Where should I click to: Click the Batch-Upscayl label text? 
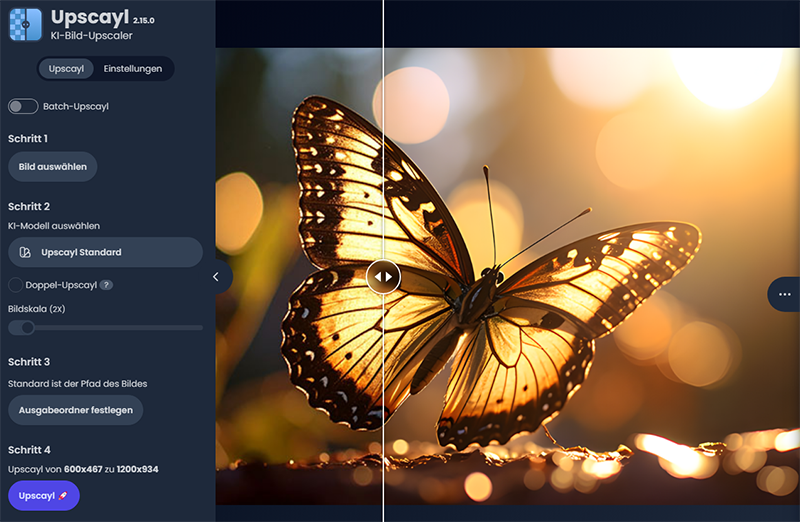[x=76, y=106]
